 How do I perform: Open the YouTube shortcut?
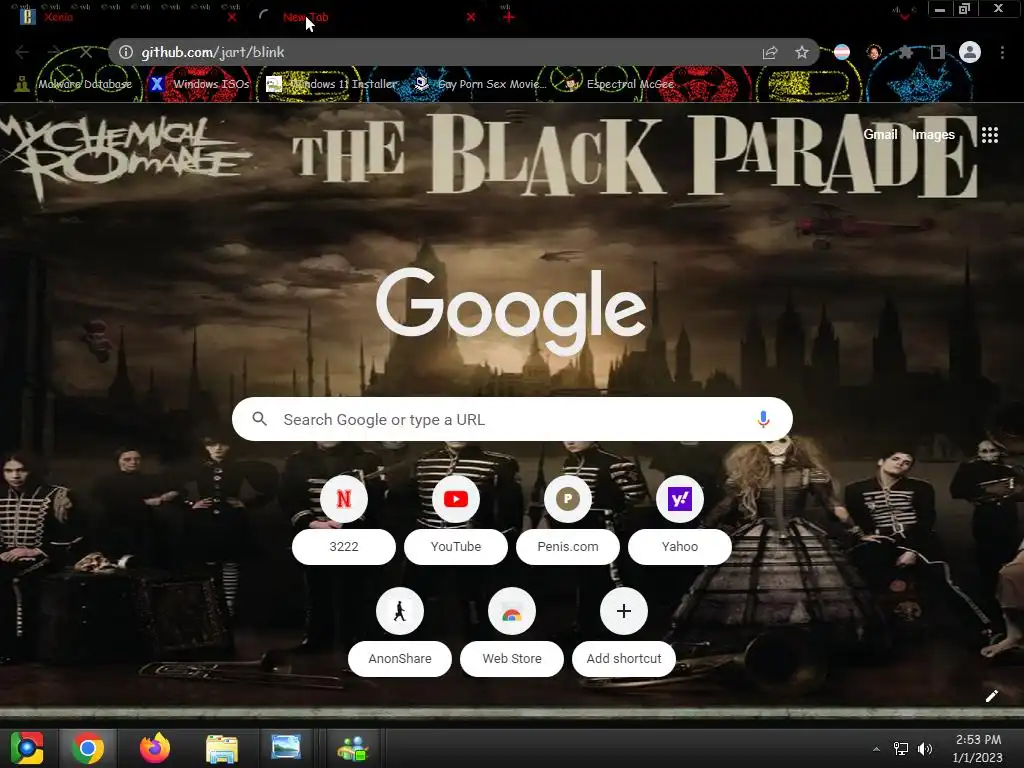point(456,520)
